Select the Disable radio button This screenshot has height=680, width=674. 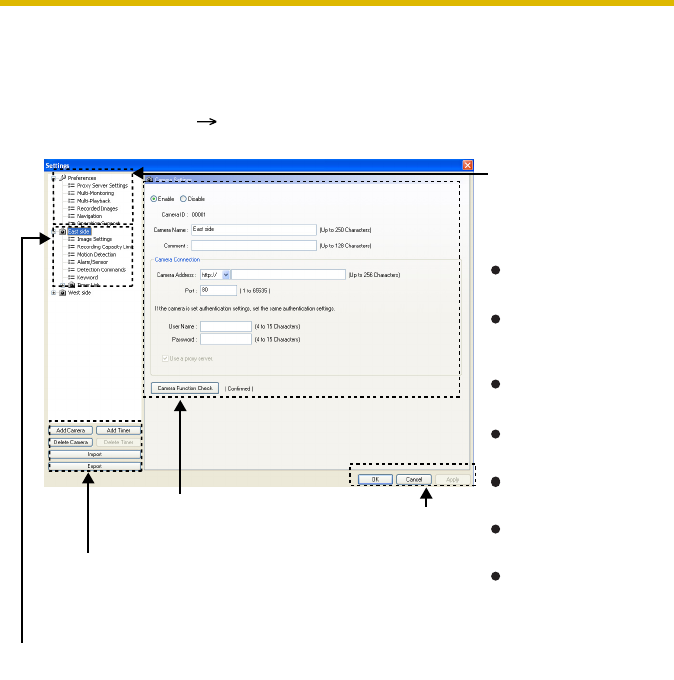coord(183,198)
